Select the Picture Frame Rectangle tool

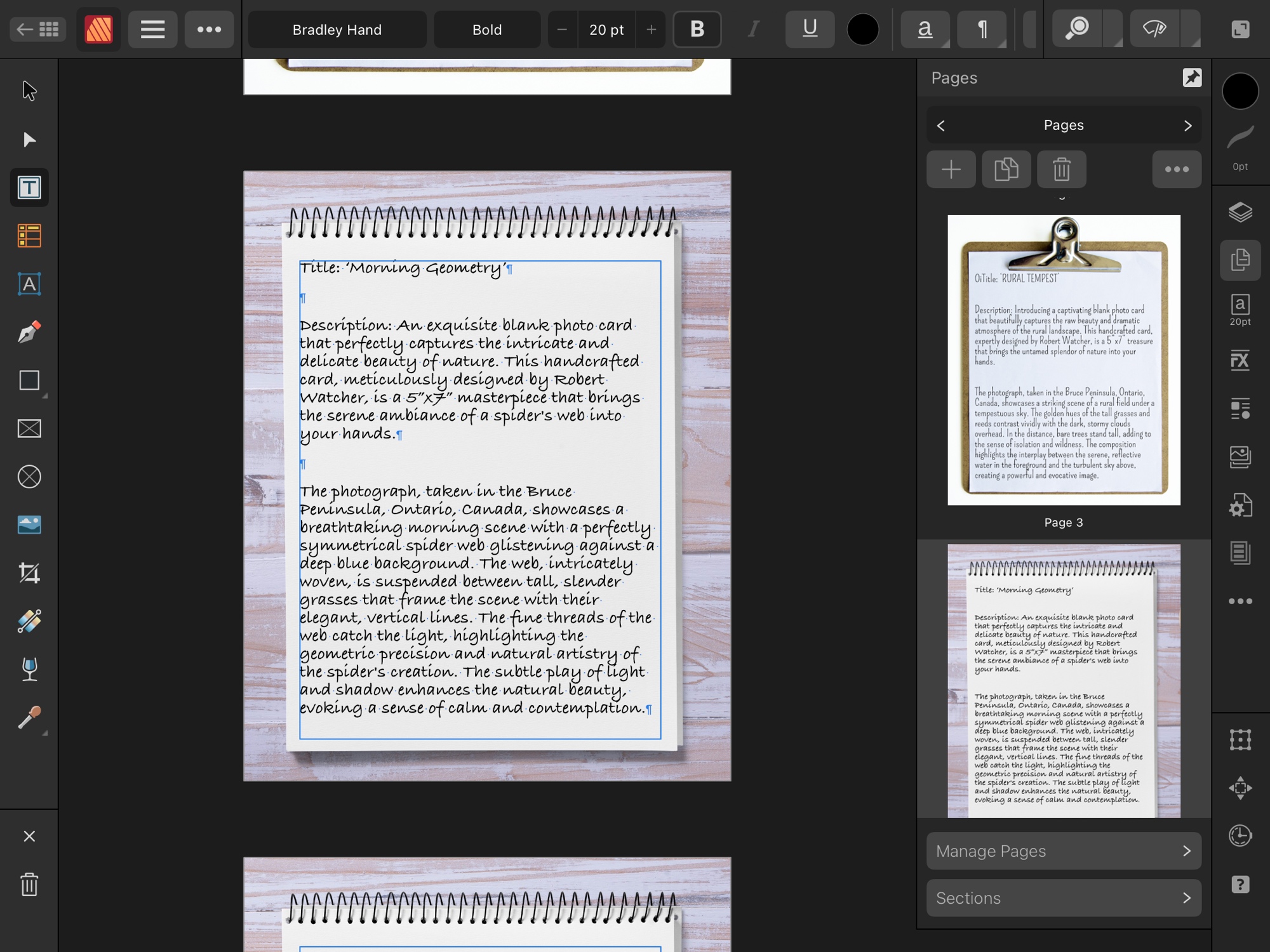click(x=29, y=428)
